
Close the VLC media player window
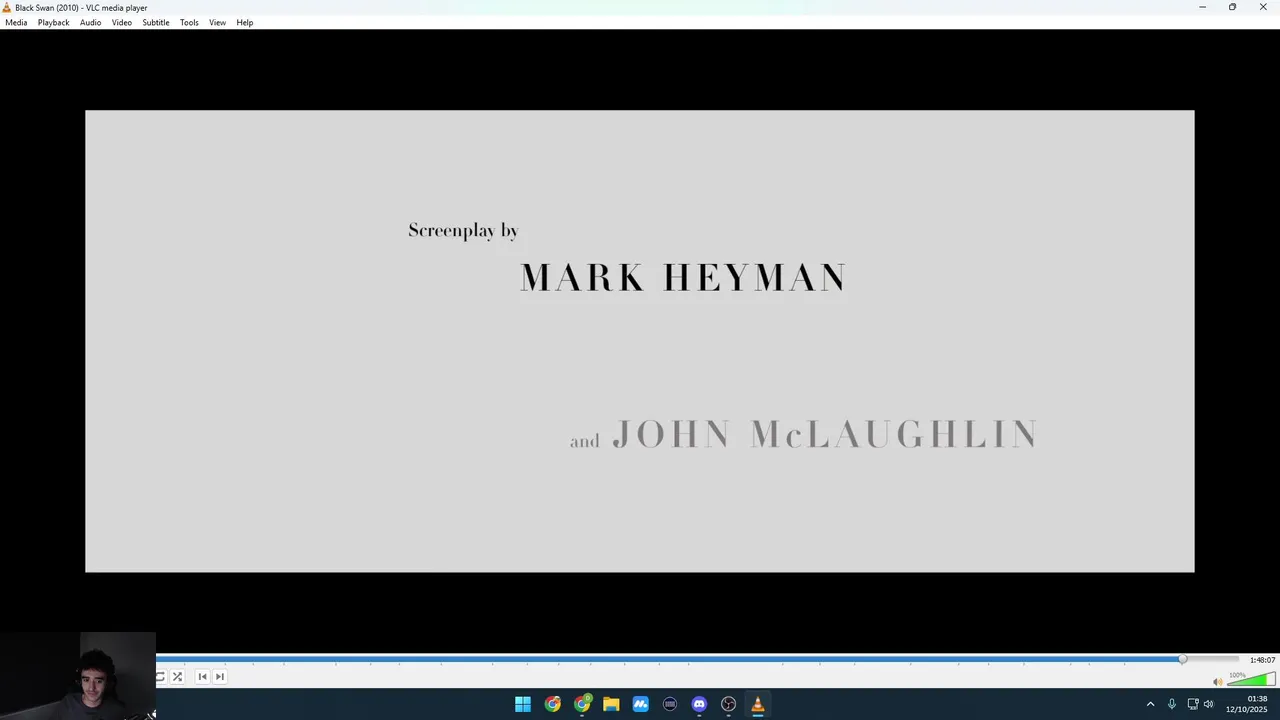pyautogui.click(x=1263, y=7)
